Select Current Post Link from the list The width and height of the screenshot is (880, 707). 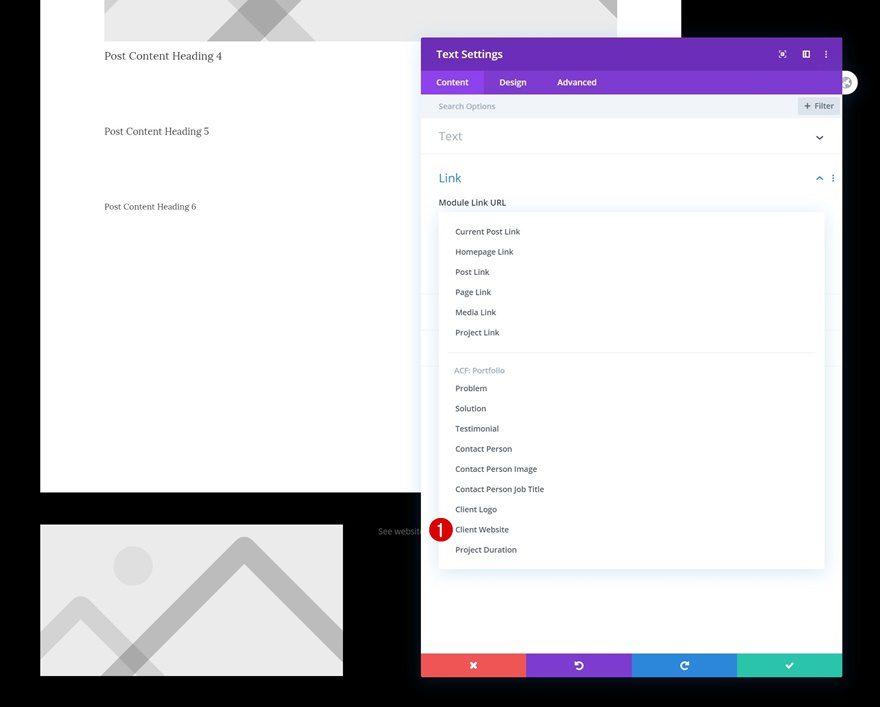coord(487,231)
